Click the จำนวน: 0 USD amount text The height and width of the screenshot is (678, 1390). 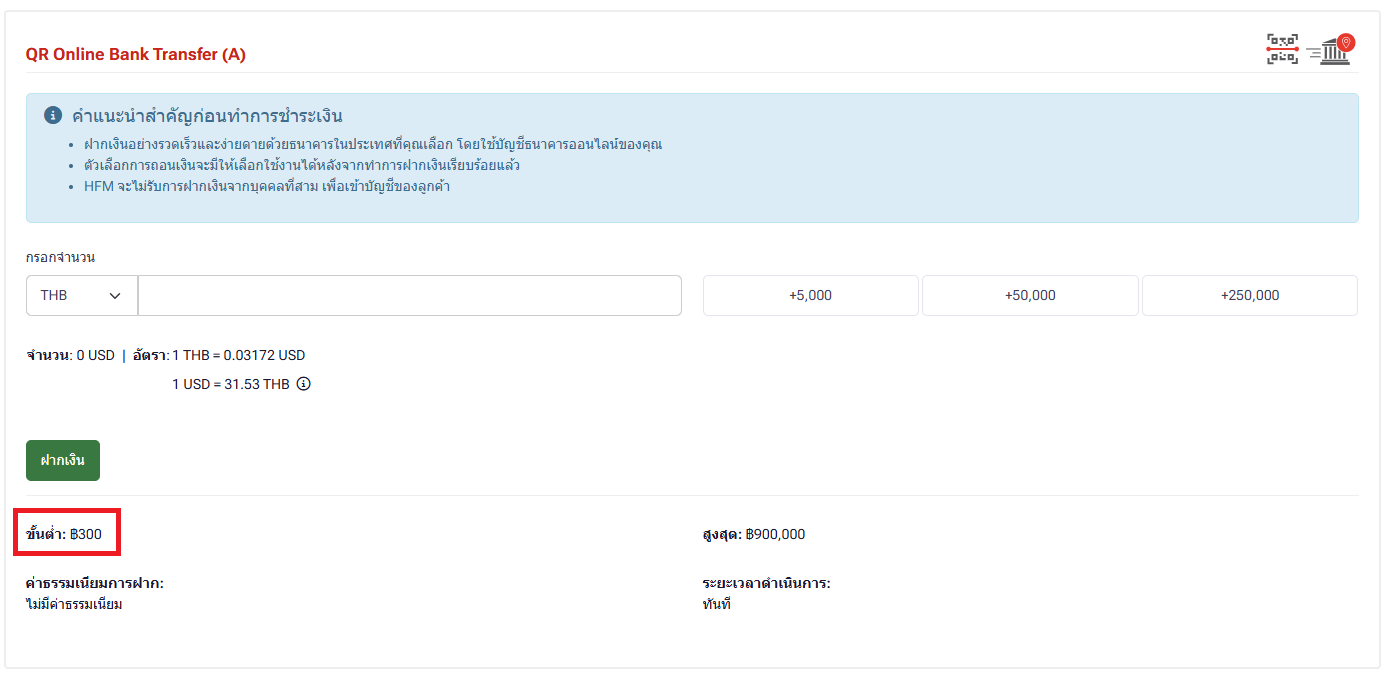(70, 355)
